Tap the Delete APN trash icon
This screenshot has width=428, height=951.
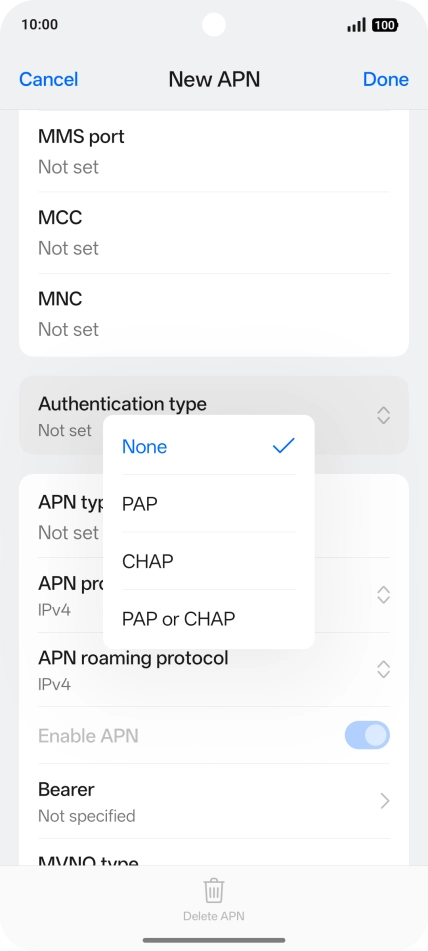coord(213,891)
